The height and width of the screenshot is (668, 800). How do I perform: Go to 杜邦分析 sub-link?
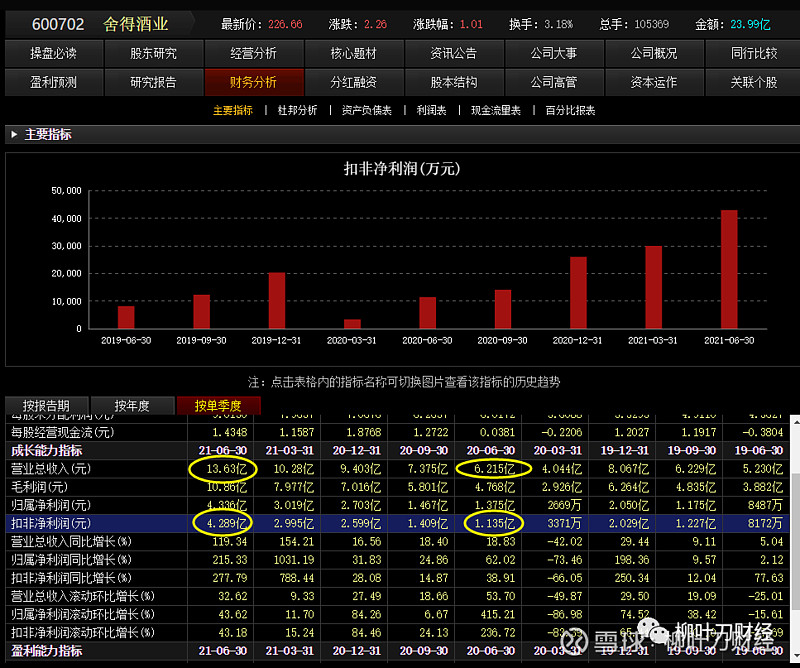point(297,110)
